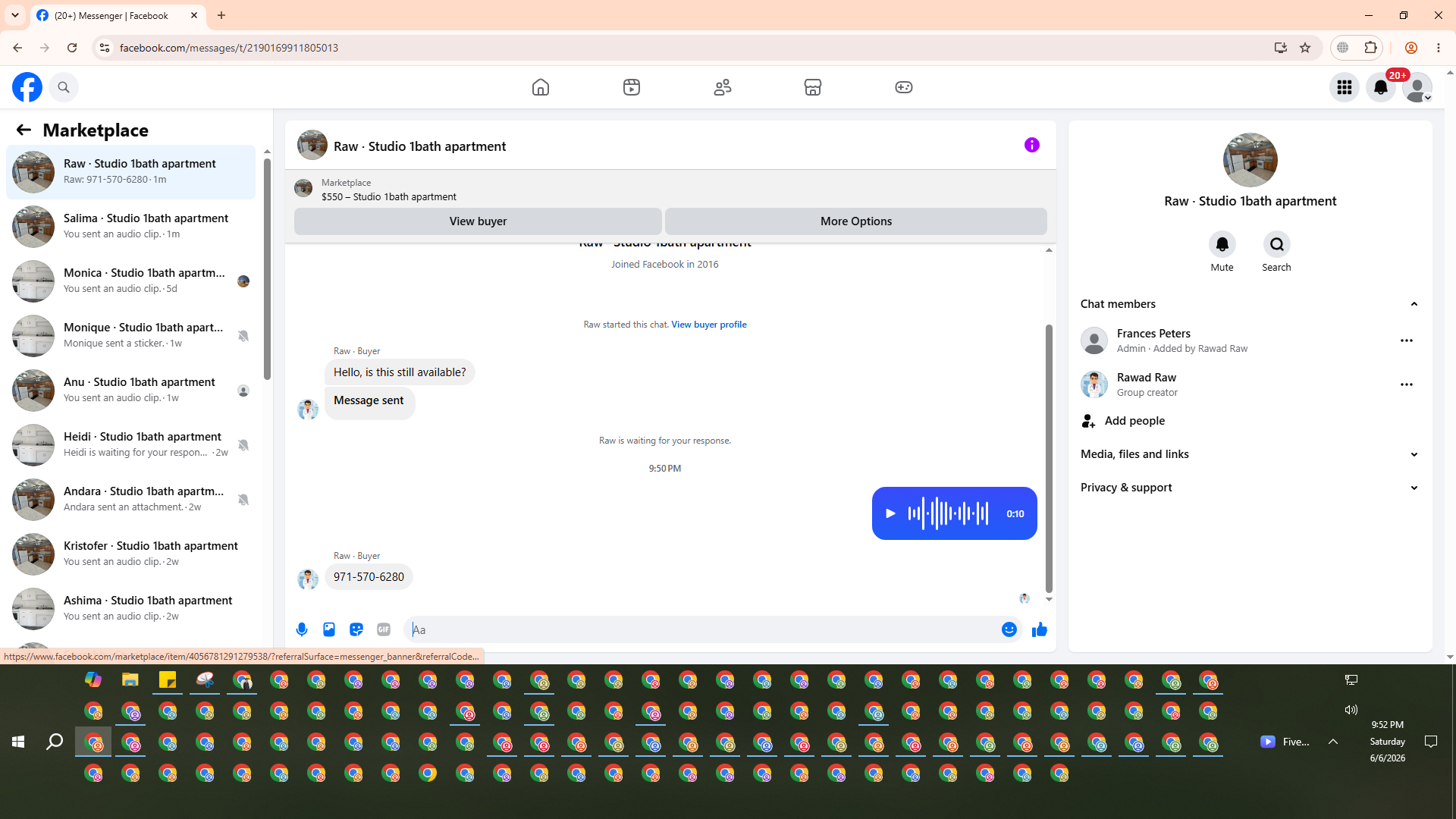Viewport: 1456px width, 819px height.
Task: Open Salima Studio 1bath apartment conversation
Action: (x=131, y=226)
